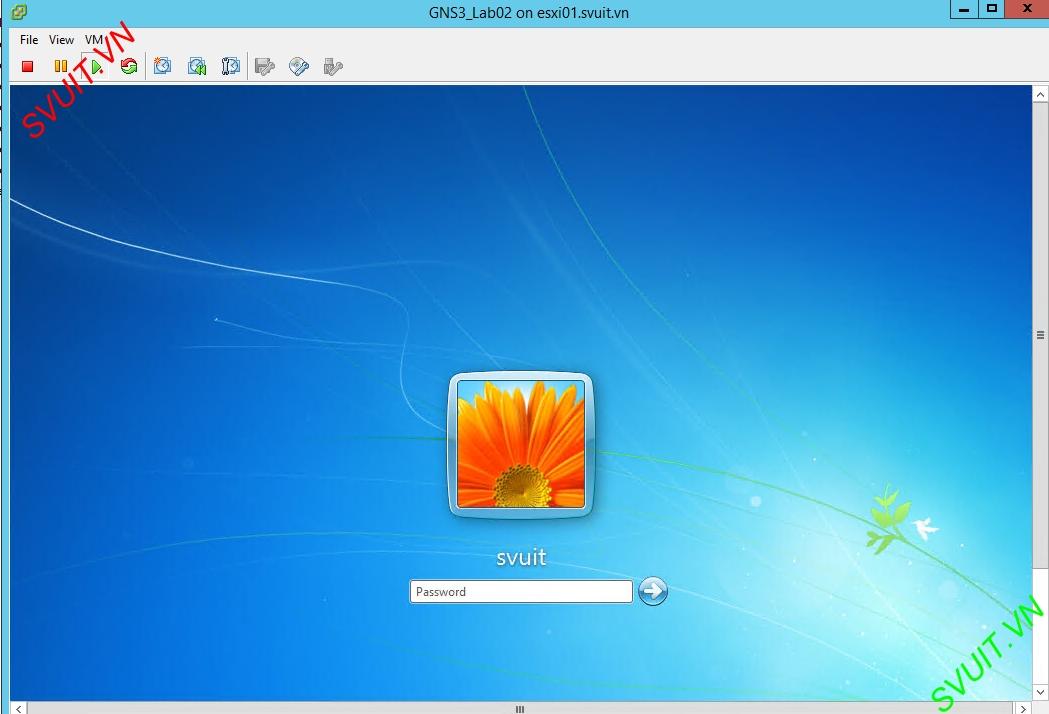1049x714 pixels.
Task: Minimize the GNS3_Lab02 console window
Action: [x=964, y=9]
